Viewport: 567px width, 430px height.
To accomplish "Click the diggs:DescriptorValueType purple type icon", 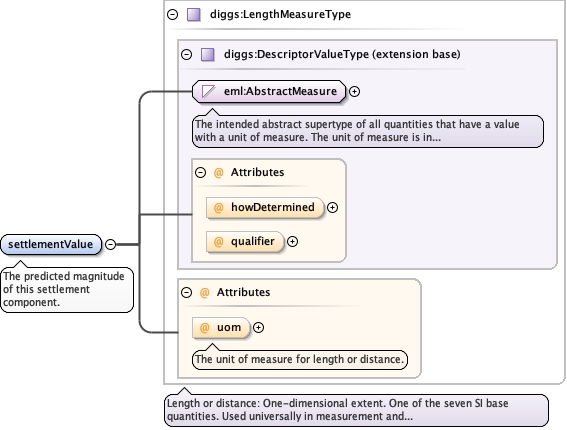I will pyautogui.click(x=208, y=55).
